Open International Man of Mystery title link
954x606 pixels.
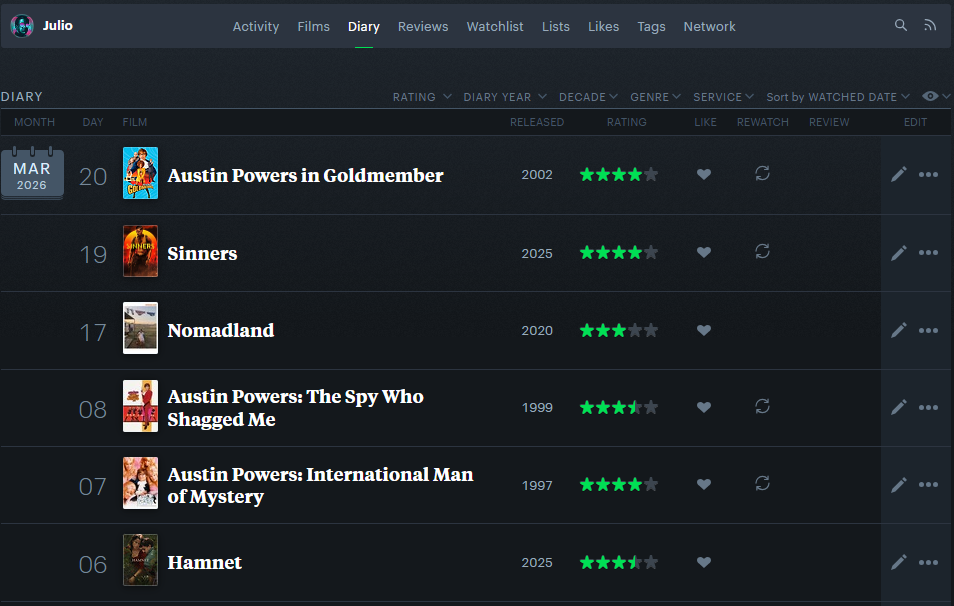click(x=320, y=485)
